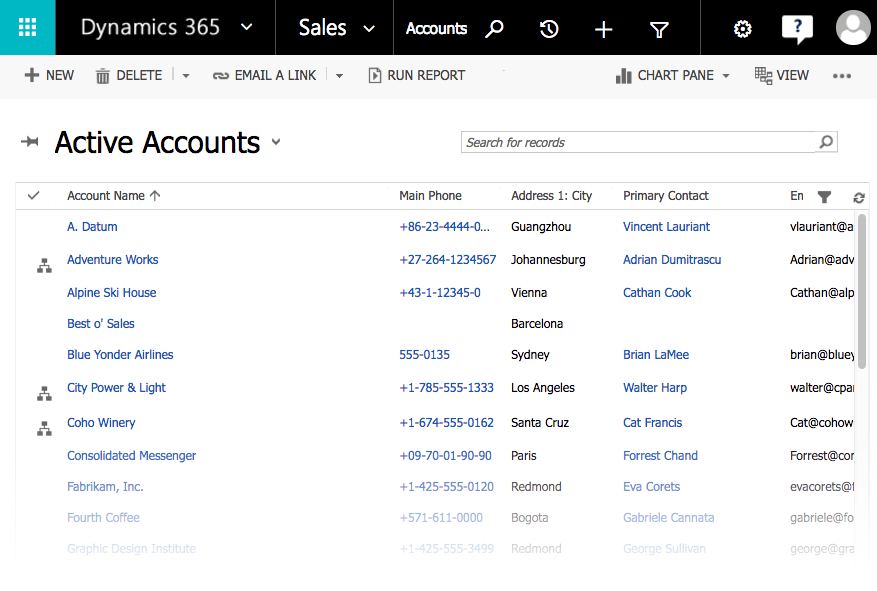
Task: Expand the Active Accounts view selector
Action: pyautogui.click(x=276, y=142)
